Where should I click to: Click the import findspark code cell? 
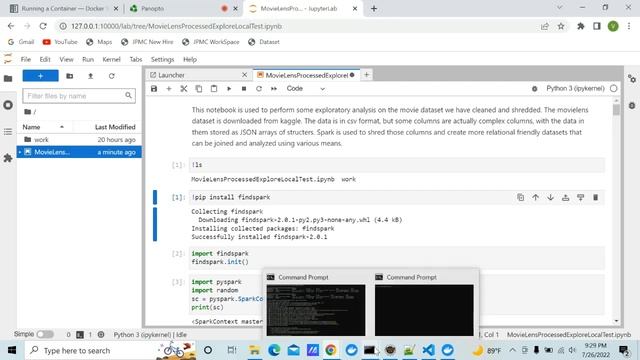pyautogui.click(x=397, y=258)
